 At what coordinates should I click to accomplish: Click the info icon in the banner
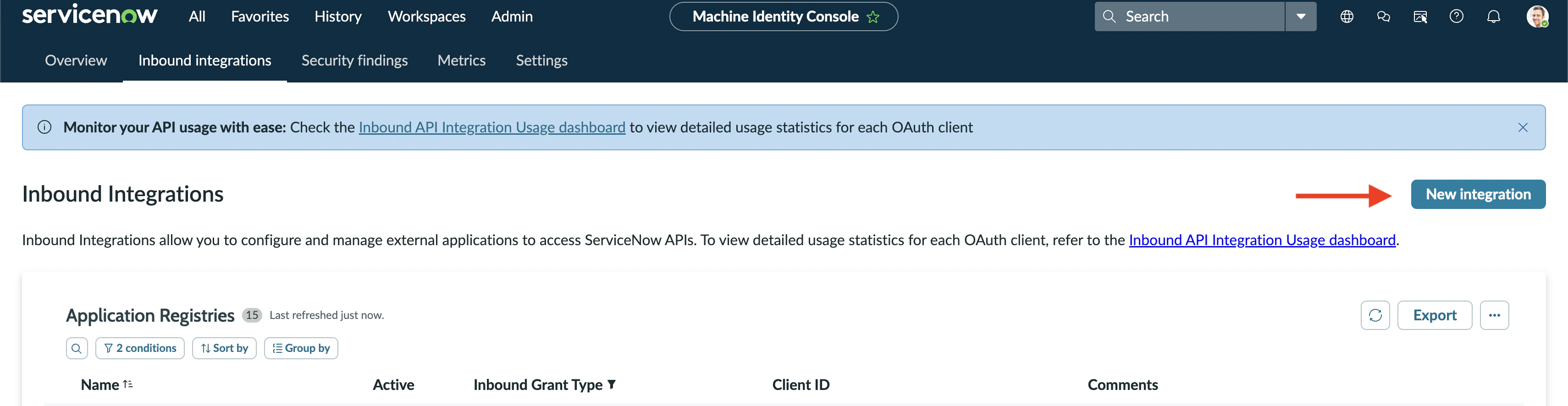(x=44, y=127)
